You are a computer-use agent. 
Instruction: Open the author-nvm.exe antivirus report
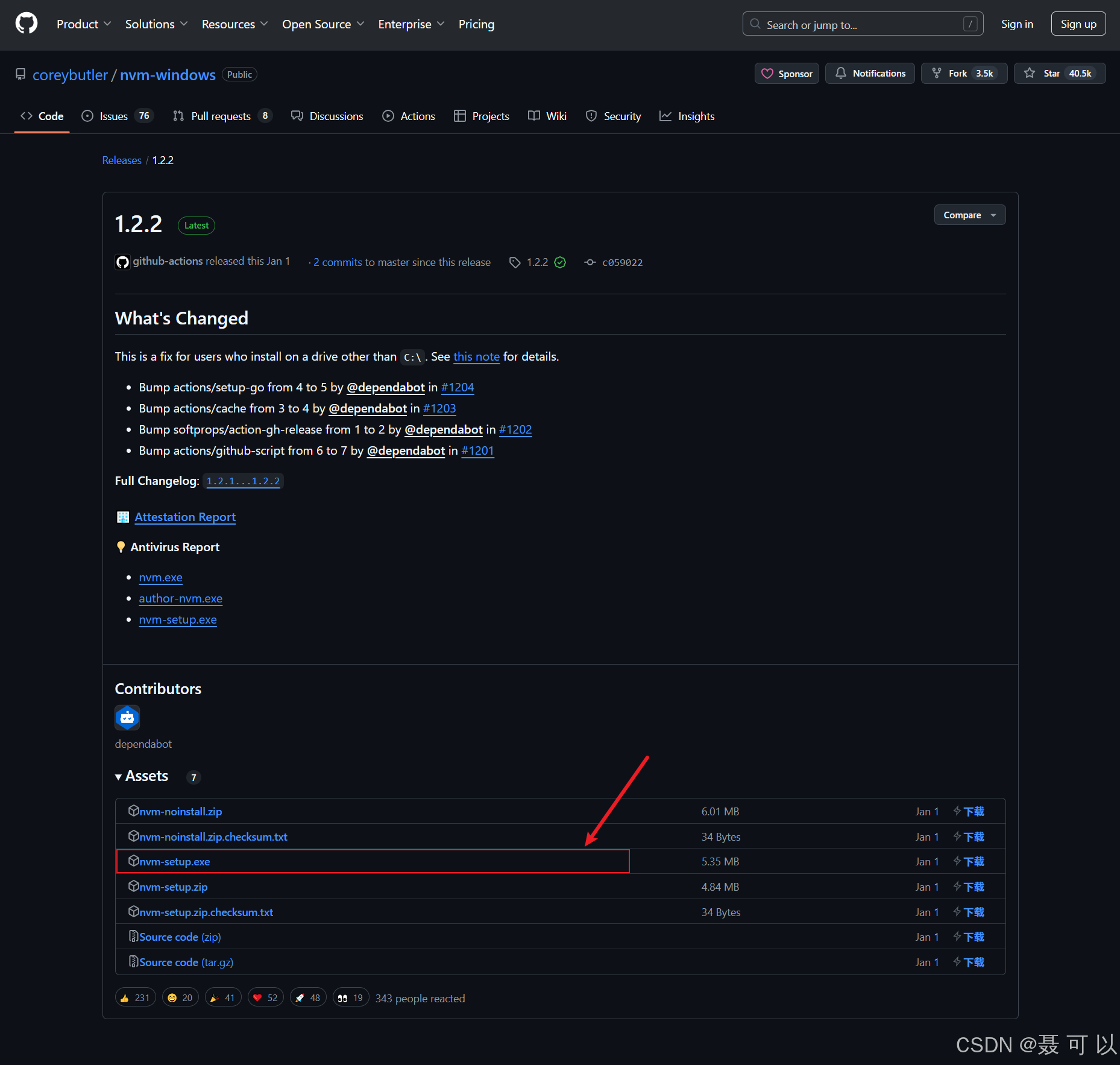click(x=180, y=598)
